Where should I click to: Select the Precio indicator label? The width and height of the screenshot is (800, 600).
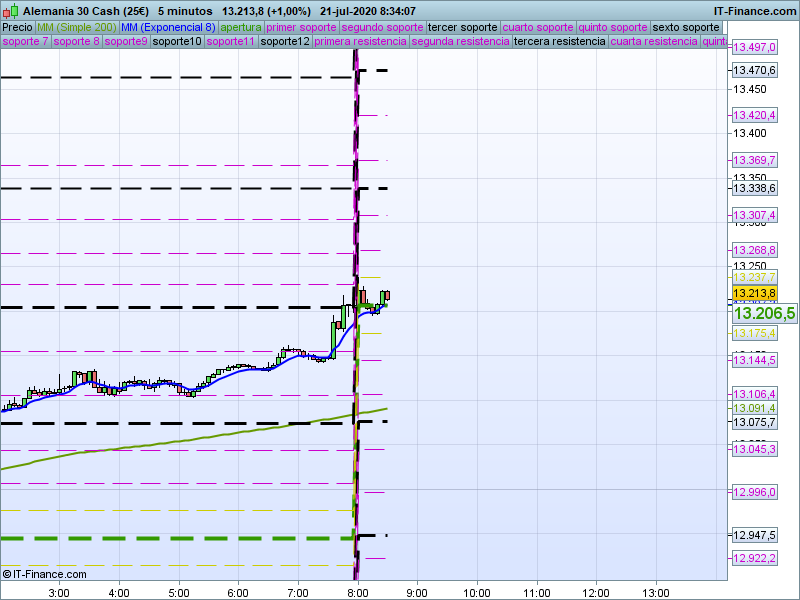click(17, 27)
